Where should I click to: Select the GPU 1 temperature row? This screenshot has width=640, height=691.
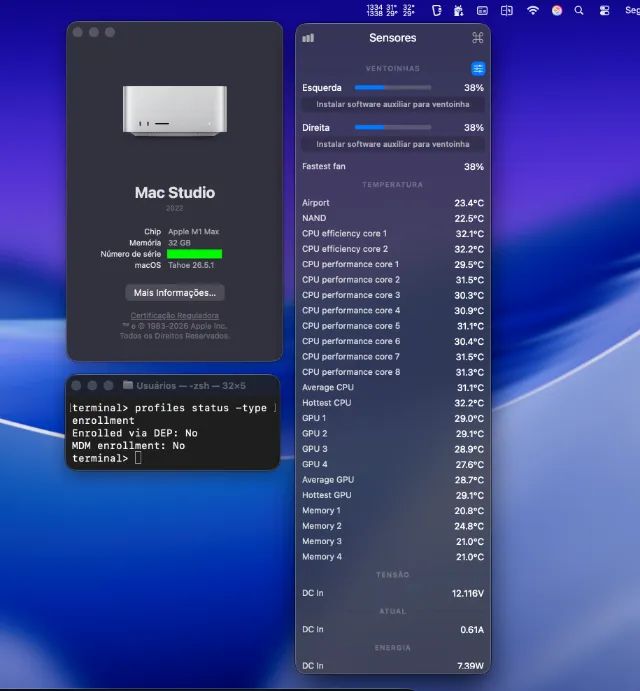point(393,418)
